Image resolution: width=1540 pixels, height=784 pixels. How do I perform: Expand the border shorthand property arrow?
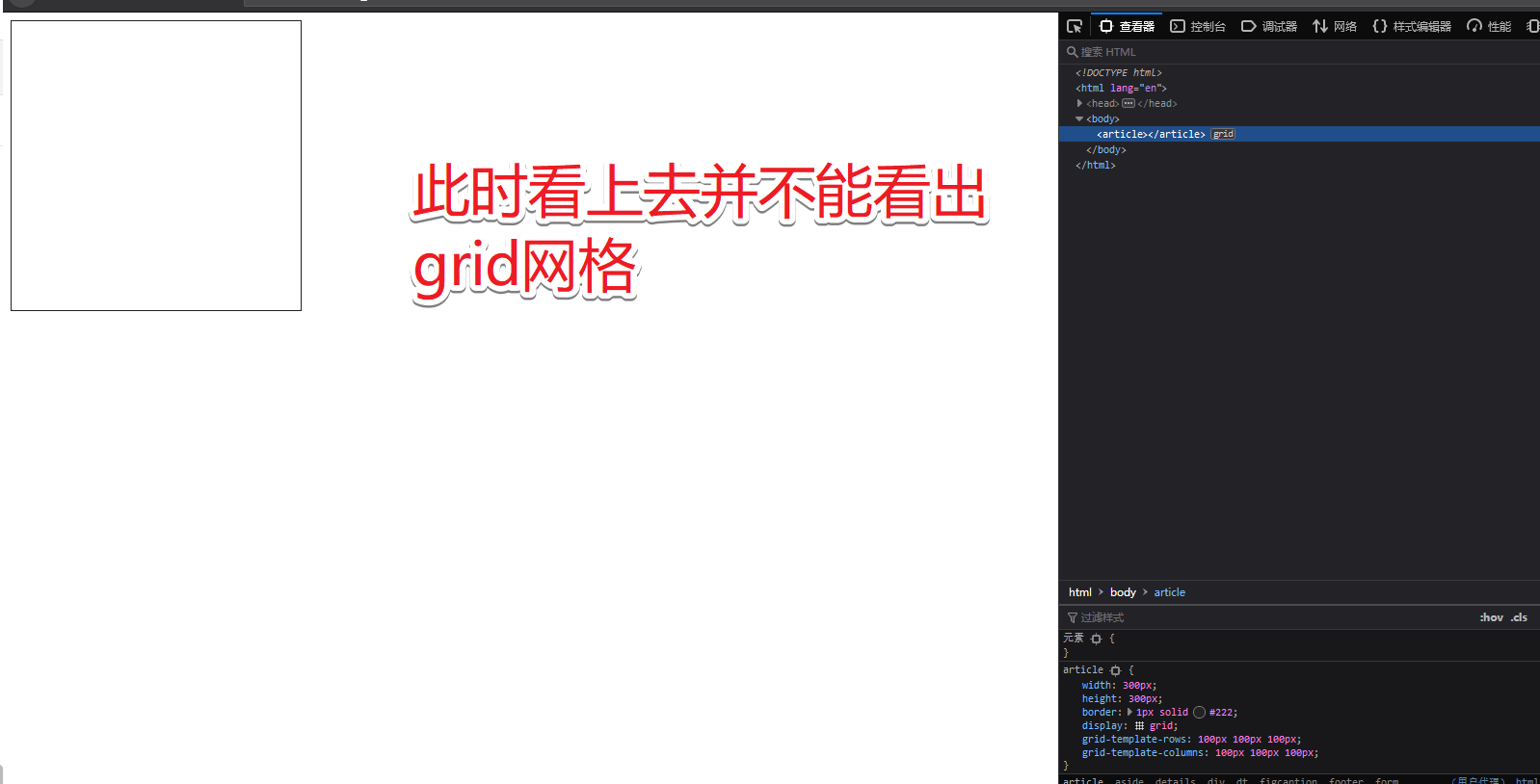1129,713
